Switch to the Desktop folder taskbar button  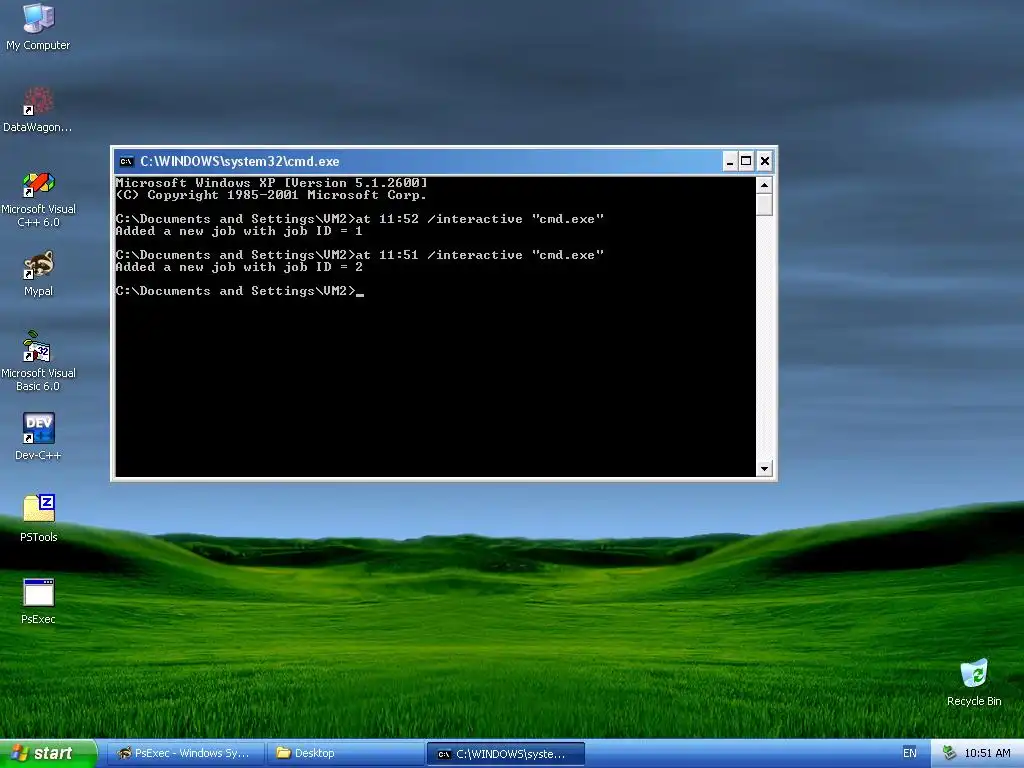click(345, 754)
